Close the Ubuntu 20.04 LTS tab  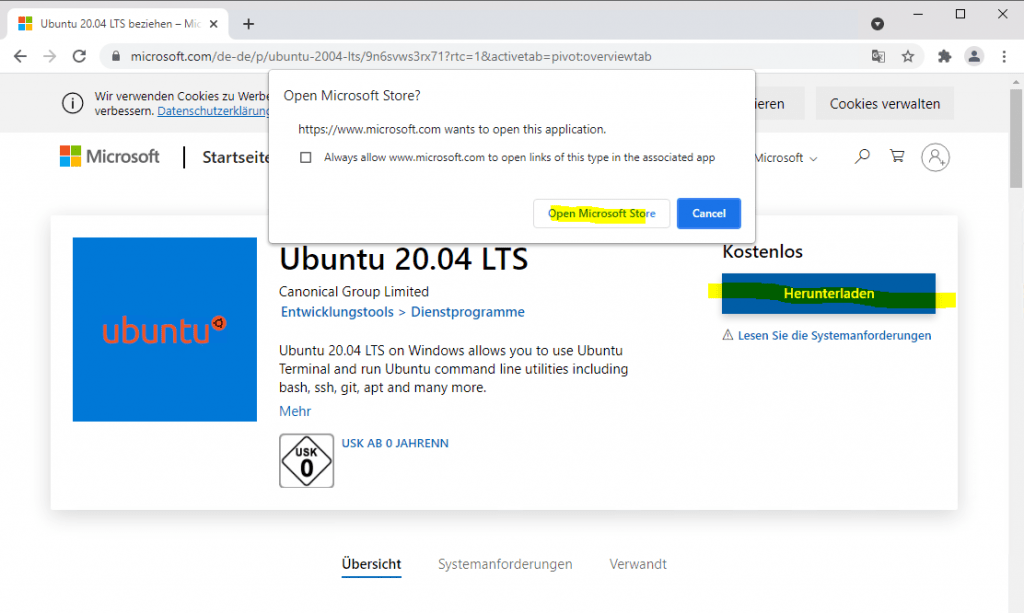point(213,24)
